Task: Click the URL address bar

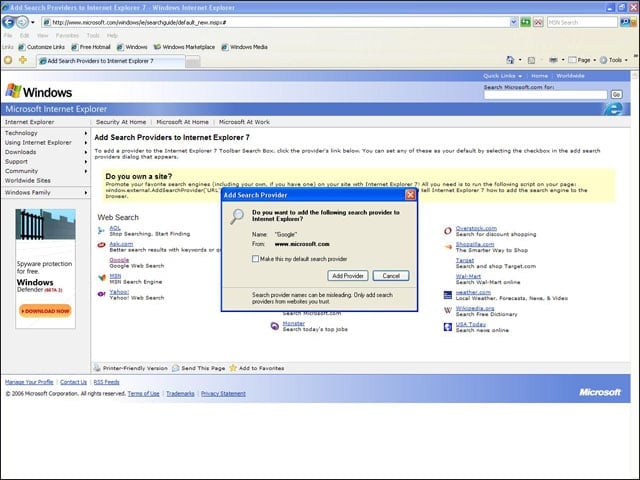Action: (276, 22)
